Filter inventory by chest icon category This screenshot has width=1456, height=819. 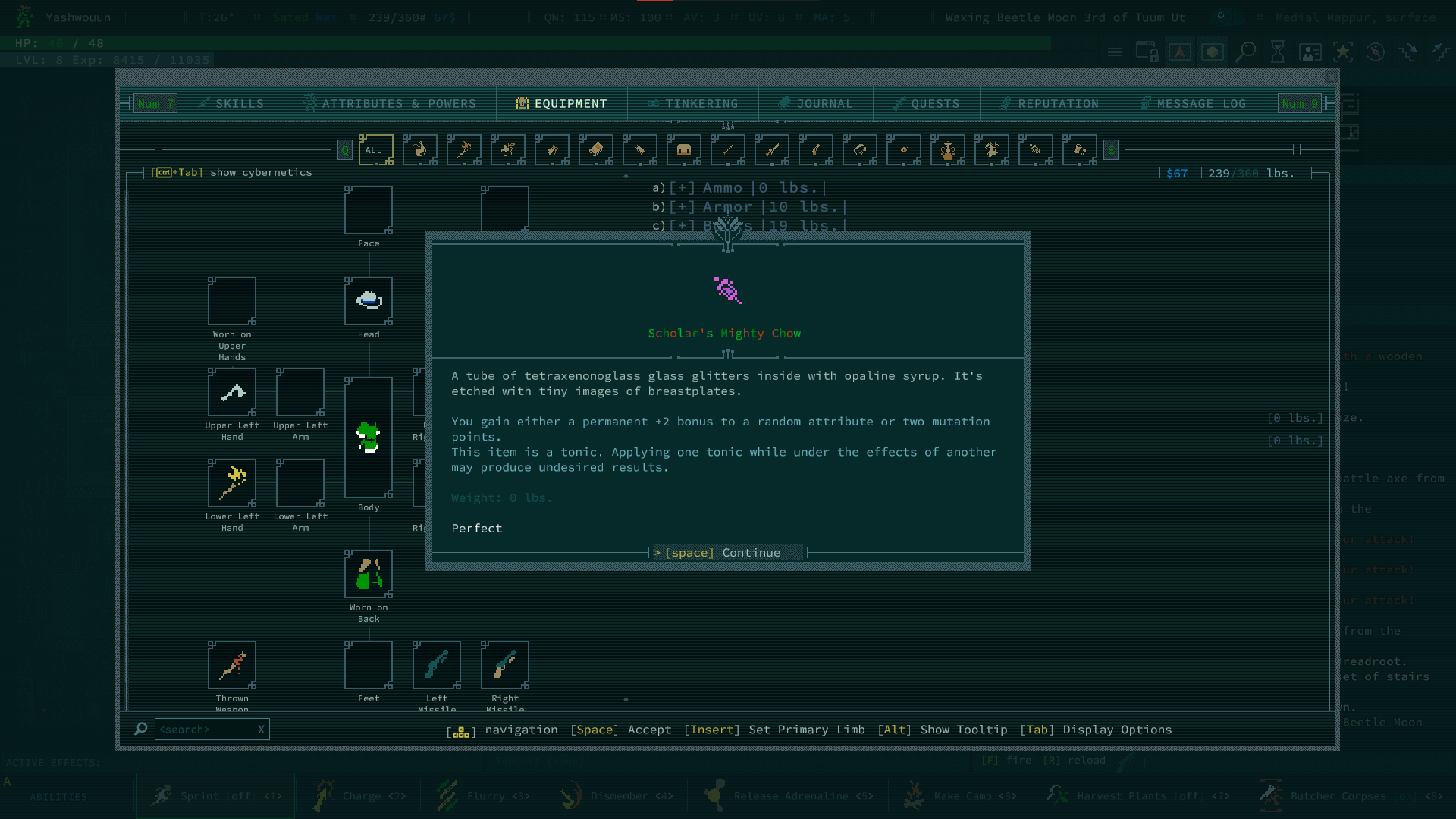click(x=683, y=150)
